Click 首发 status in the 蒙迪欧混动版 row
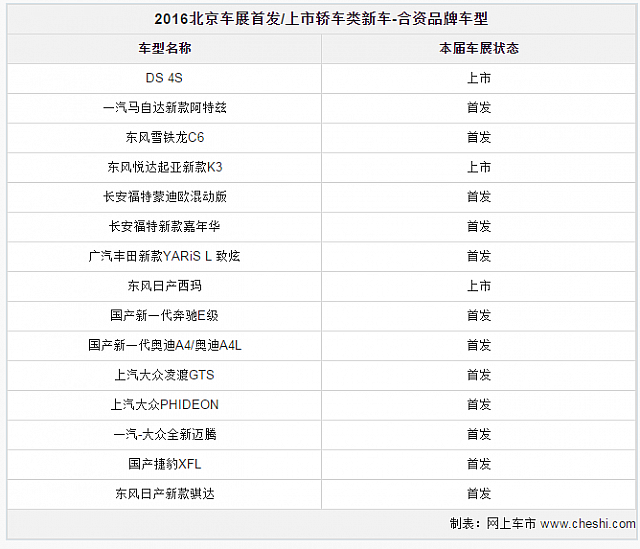The height and width of the screenshot is (549, 640). pyautogui.click(x=479, y=197)
